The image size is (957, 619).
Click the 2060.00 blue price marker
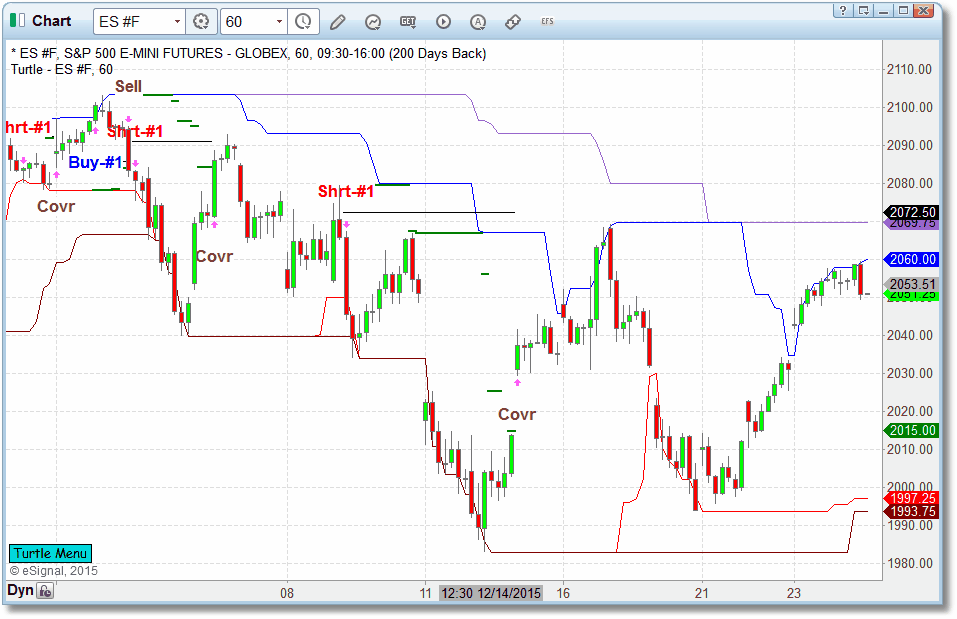tap(912, 259)
